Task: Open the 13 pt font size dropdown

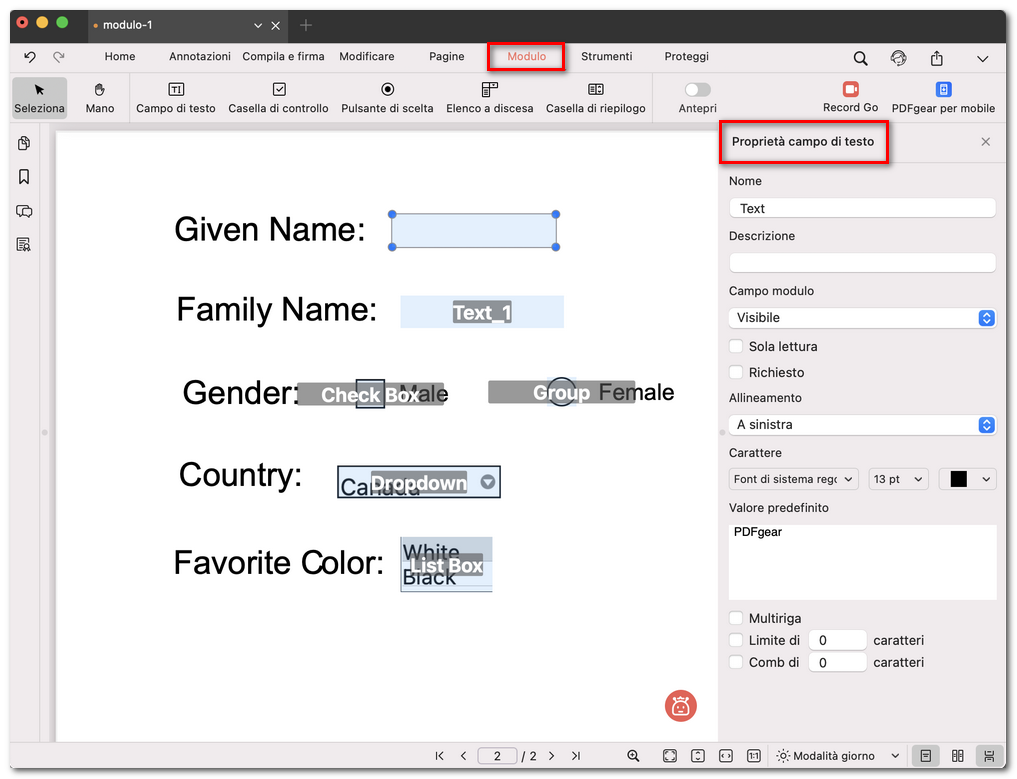Action: coord(898,480)
